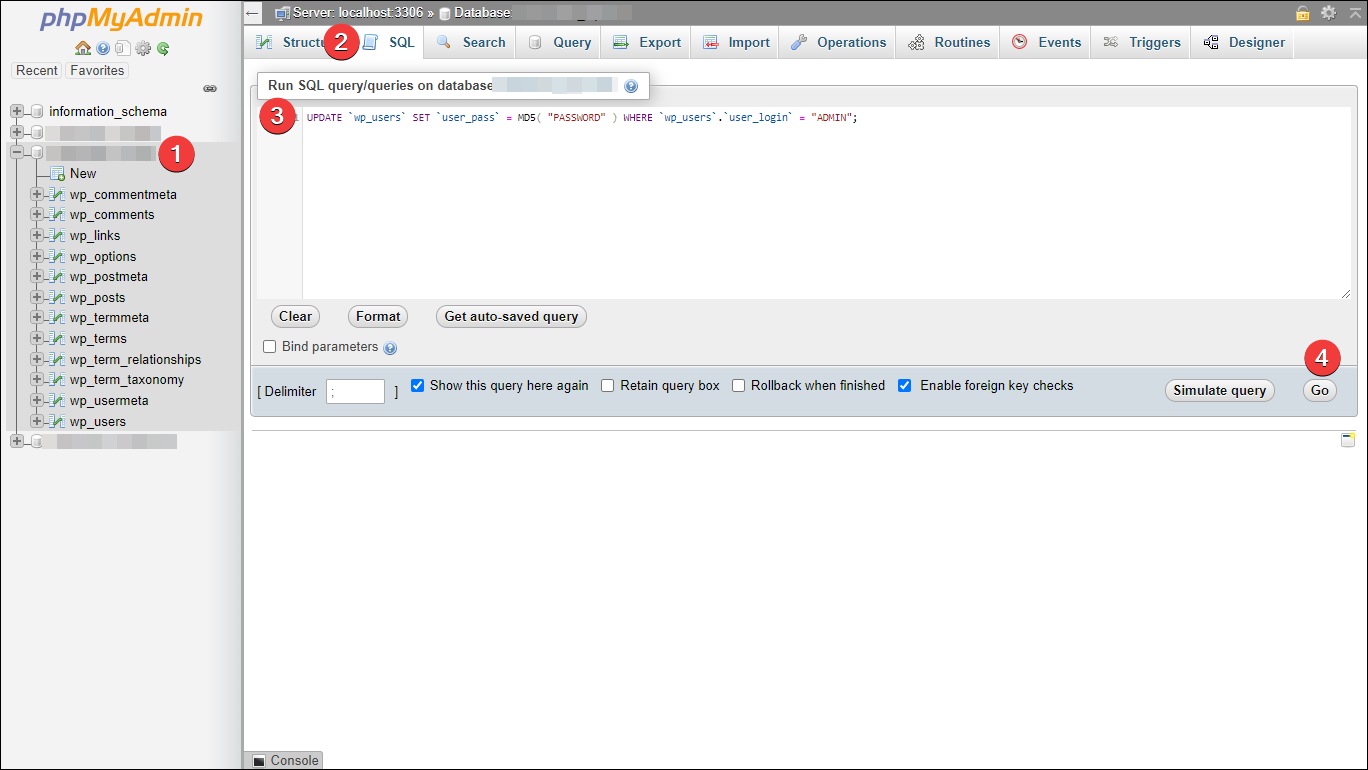The height and width of the screenshot is (770, 1368).
Task: Disable Enable foreign key checks checkbox
Action: [x=904, y=385]
